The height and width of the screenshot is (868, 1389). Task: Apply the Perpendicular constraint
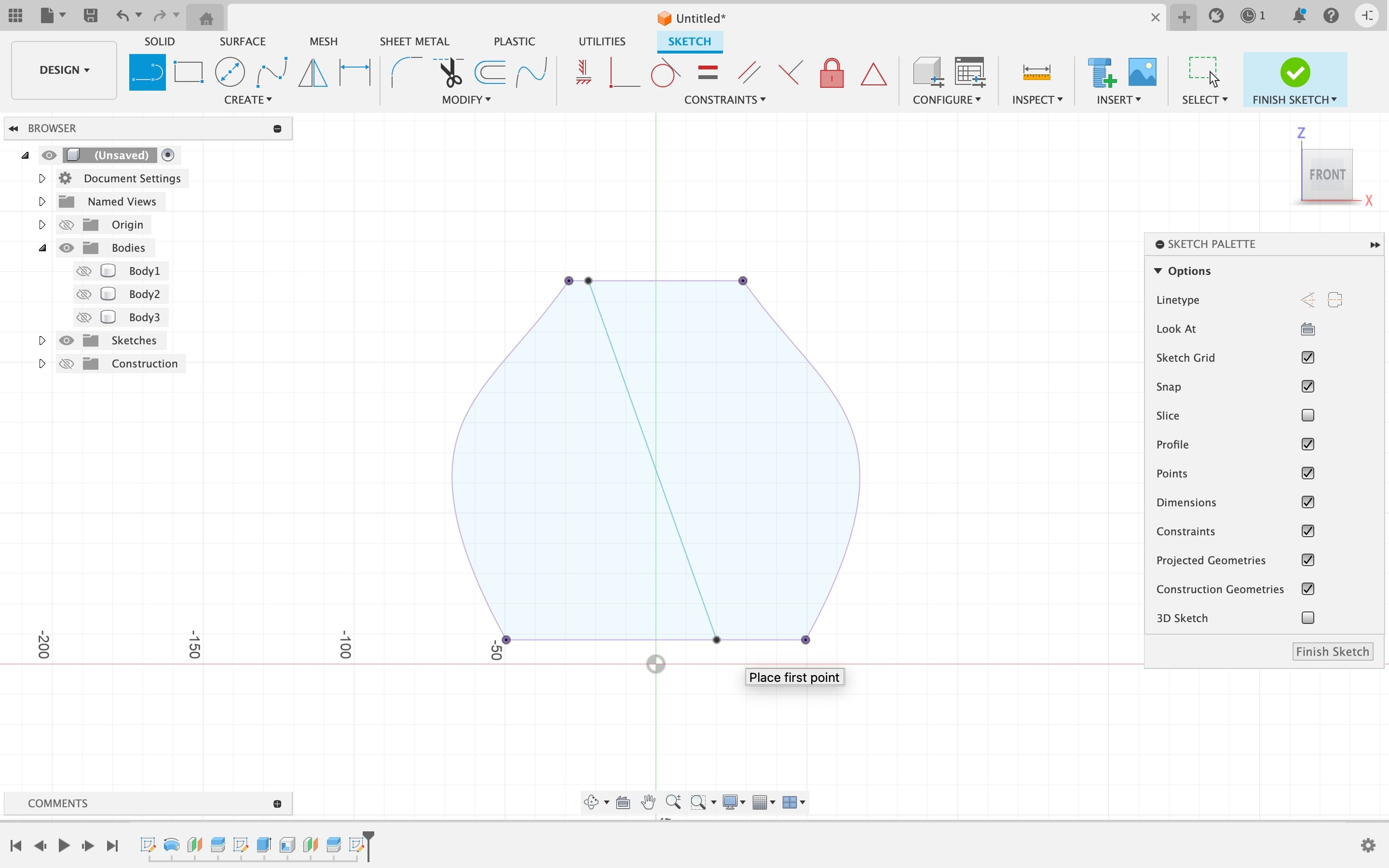(790, 72)
